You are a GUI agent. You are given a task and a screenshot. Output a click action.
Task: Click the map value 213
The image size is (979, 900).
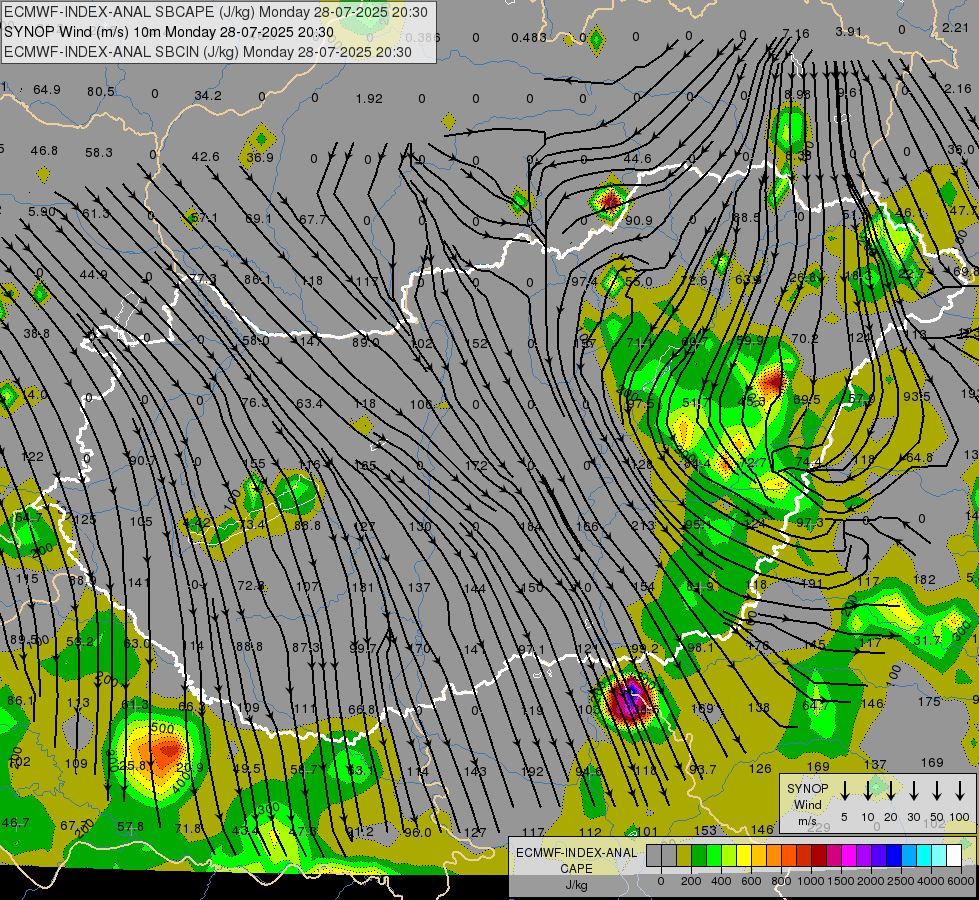[x=642, y=526]
